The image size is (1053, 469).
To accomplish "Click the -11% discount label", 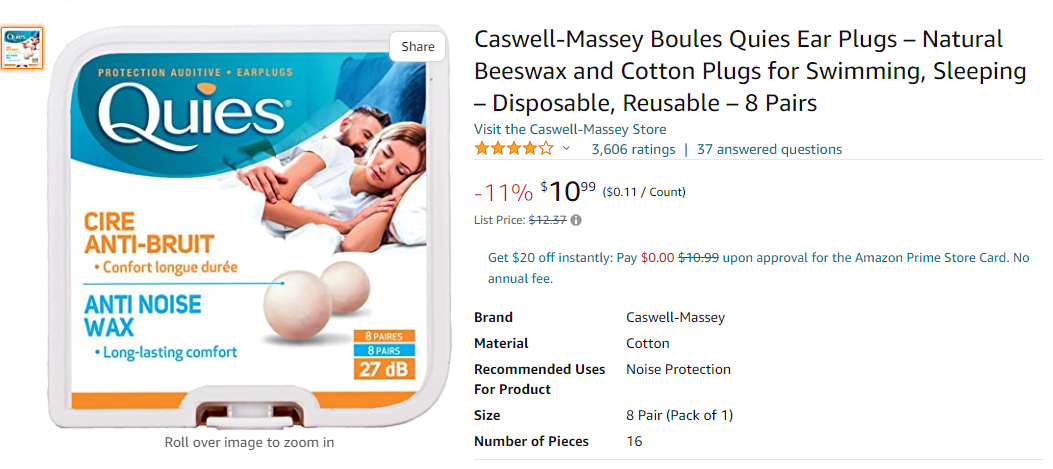I will pyautogui.click(x=503, y=192).
